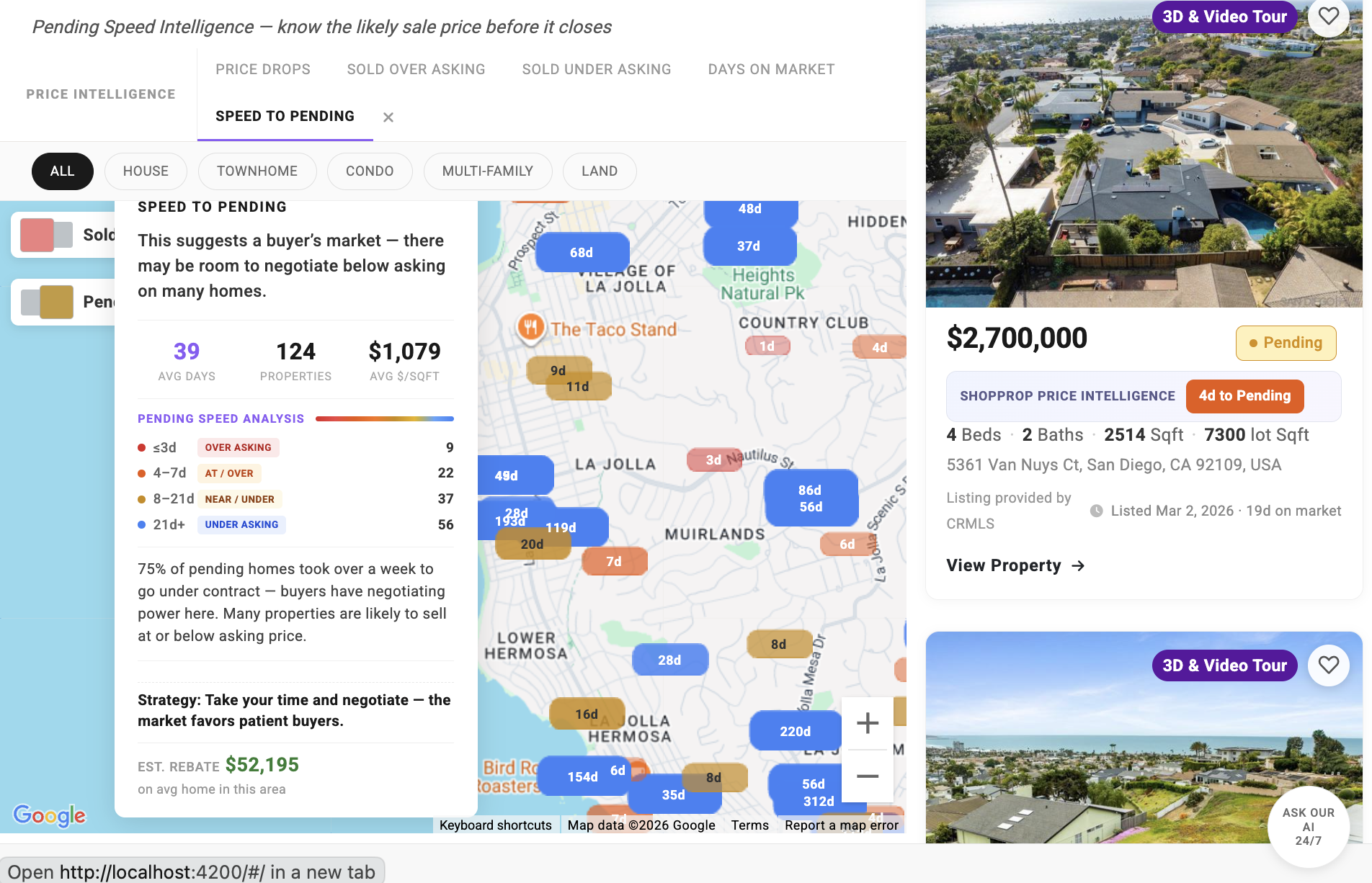Click the clock icon beside Listed date

[x=1096, y=511]
